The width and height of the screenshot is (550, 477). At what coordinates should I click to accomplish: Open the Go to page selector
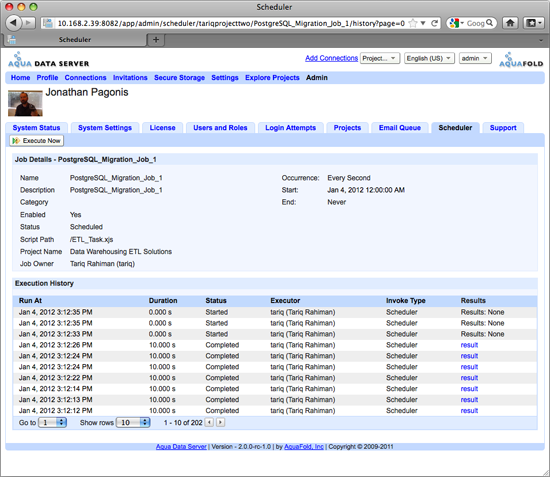[53, 422]
